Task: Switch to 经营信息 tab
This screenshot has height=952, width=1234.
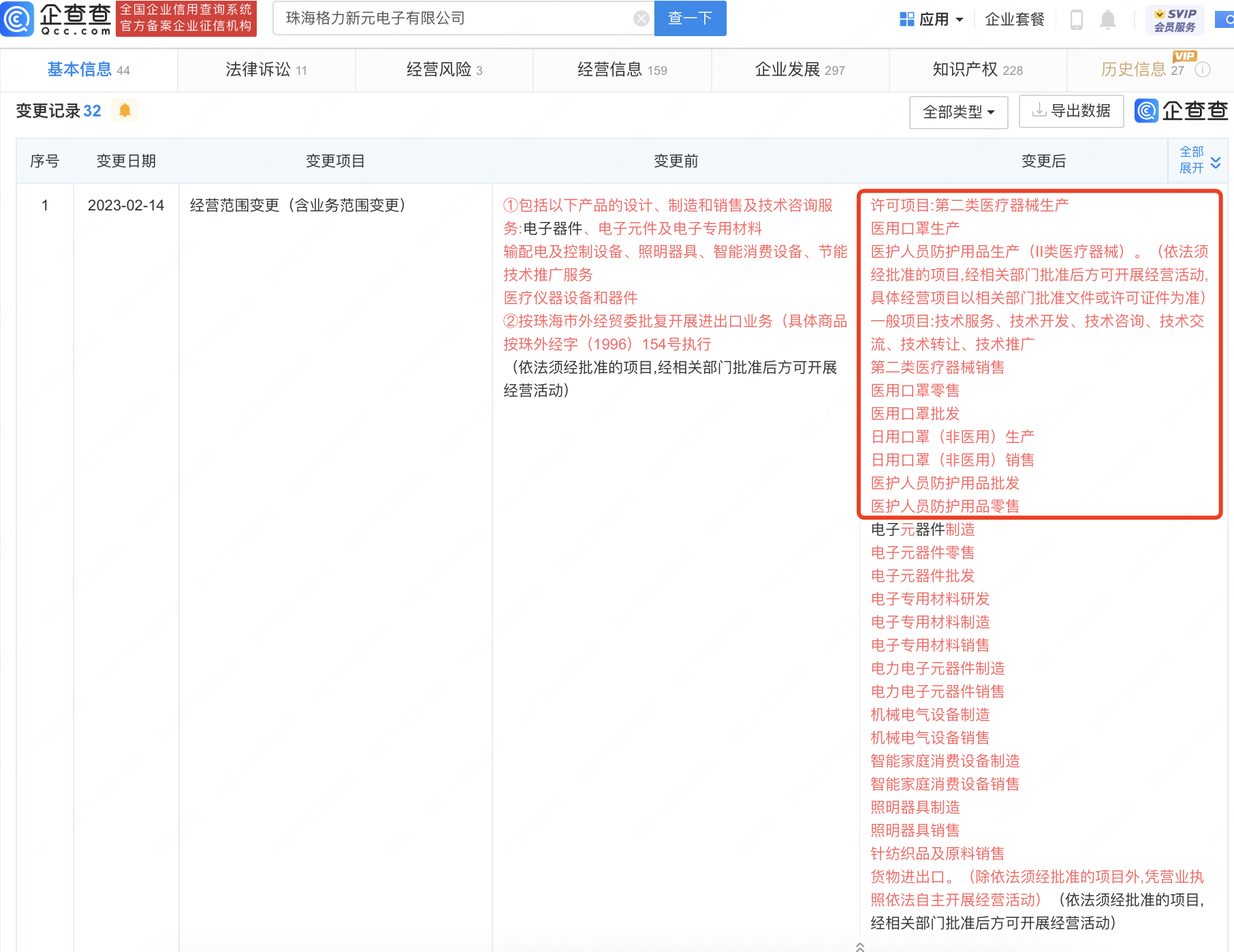Action: [x=622, y=69]
